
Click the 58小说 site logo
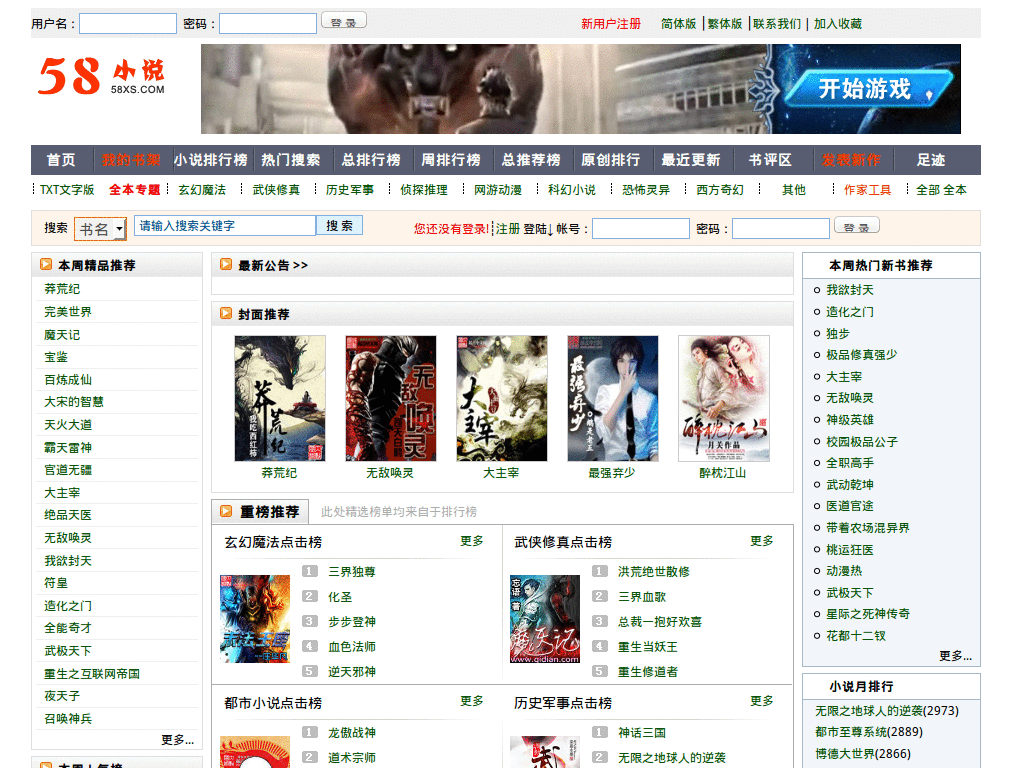[102, 76]
